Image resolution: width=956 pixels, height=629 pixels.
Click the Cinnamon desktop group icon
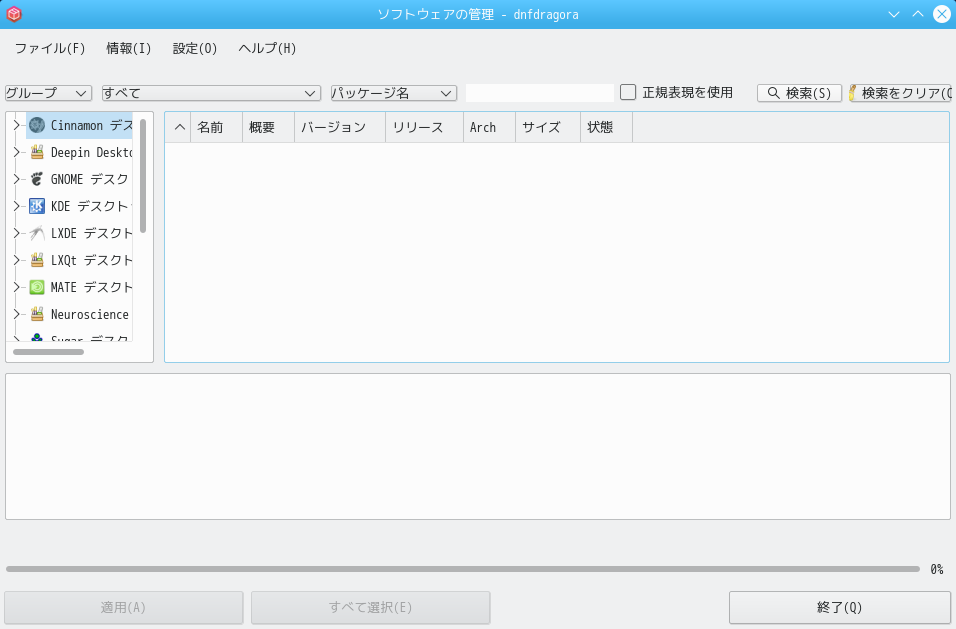(37, 126)
